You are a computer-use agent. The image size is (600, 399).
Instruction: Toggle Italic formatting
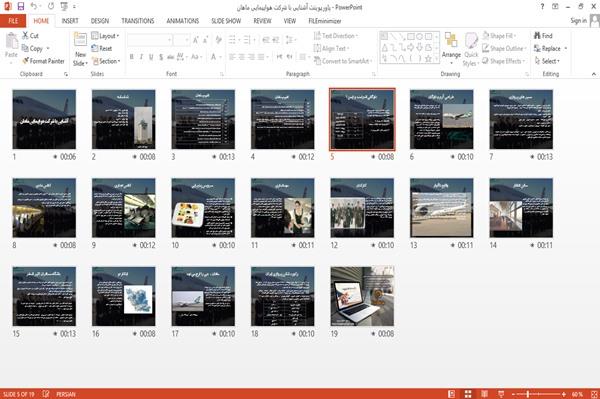click(x=141, y=57)
